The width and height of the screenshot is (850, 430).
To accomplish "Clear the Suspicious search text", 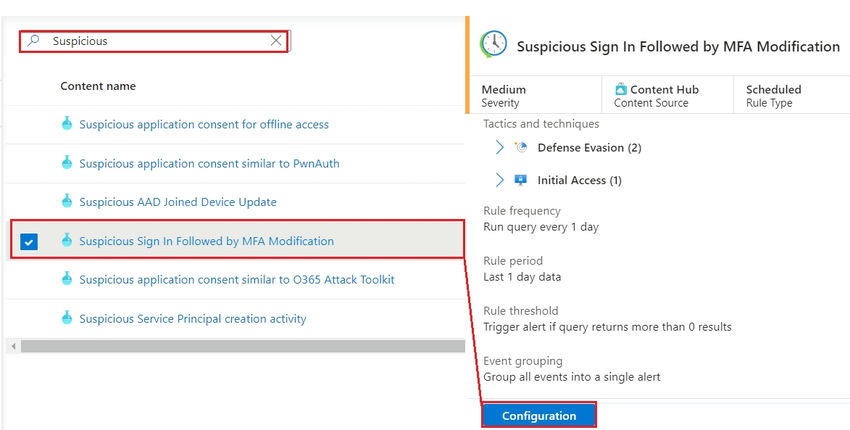I will pyautogui.click(x=276, y=41).
